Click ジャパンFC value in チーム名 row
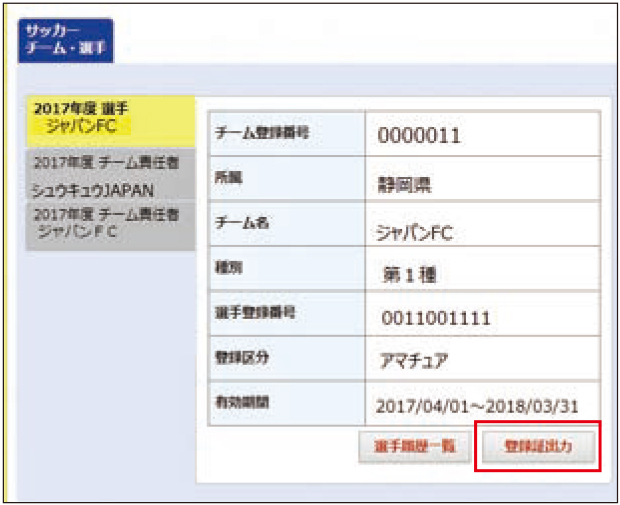The height and width of the screenshot is (505, 620). [x=413, y=232]
